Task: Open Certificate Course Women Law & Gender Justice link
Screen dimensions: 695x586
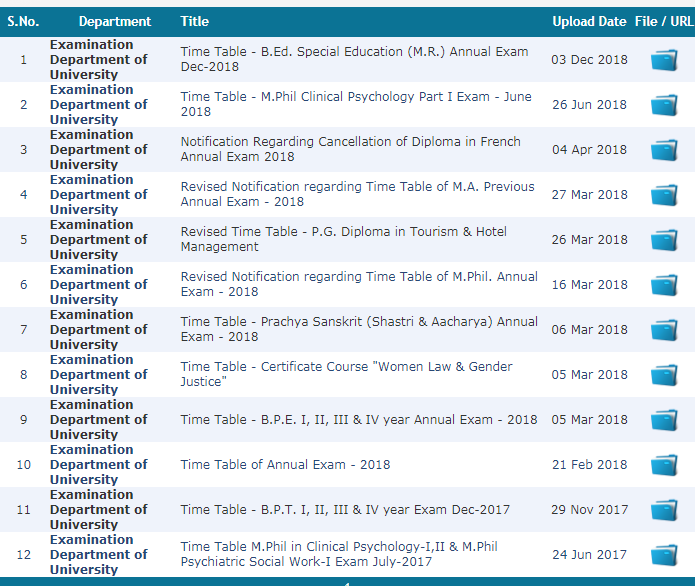Action: [346, 374]
